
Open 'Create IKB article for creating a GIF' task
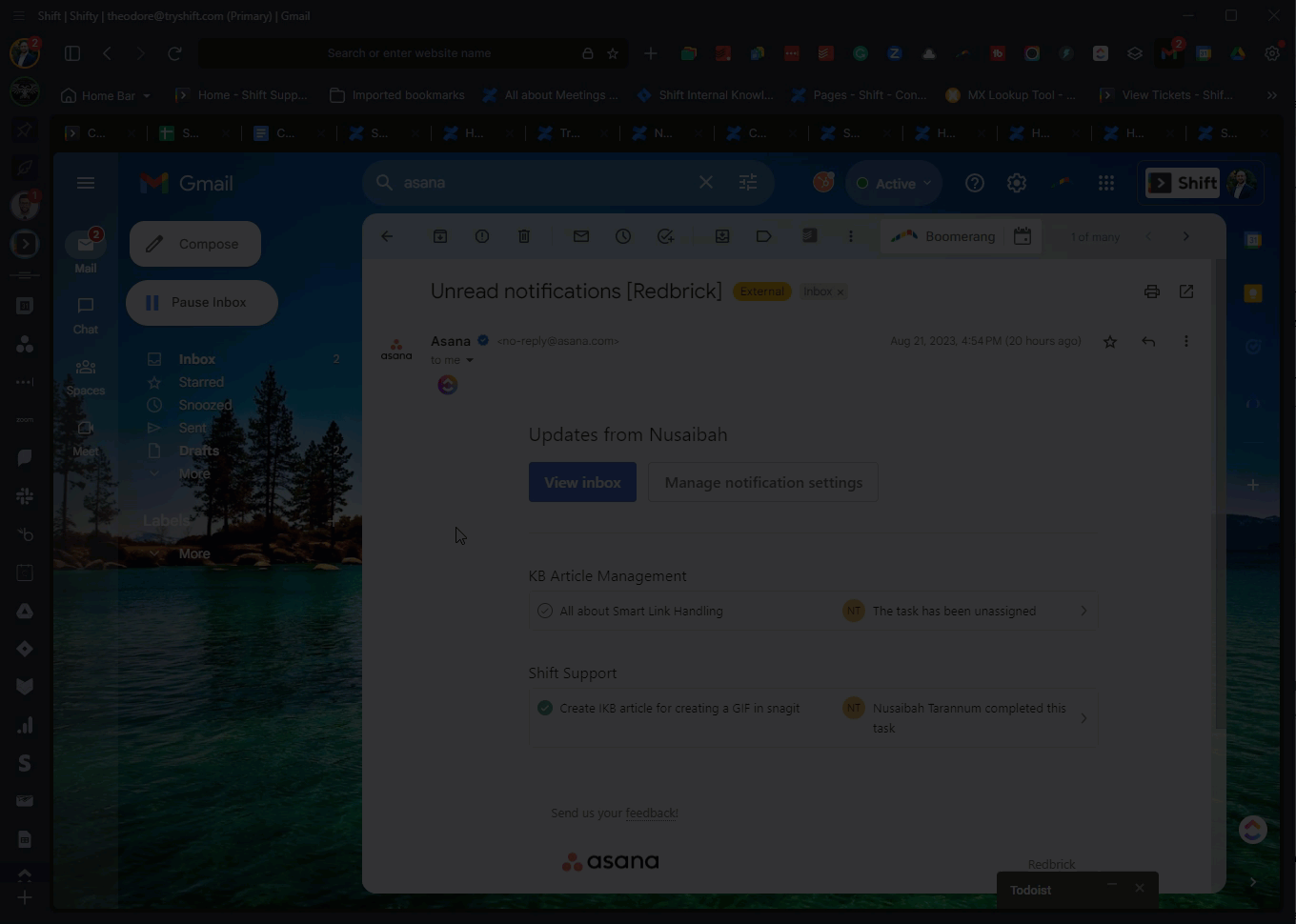(679, 709)
